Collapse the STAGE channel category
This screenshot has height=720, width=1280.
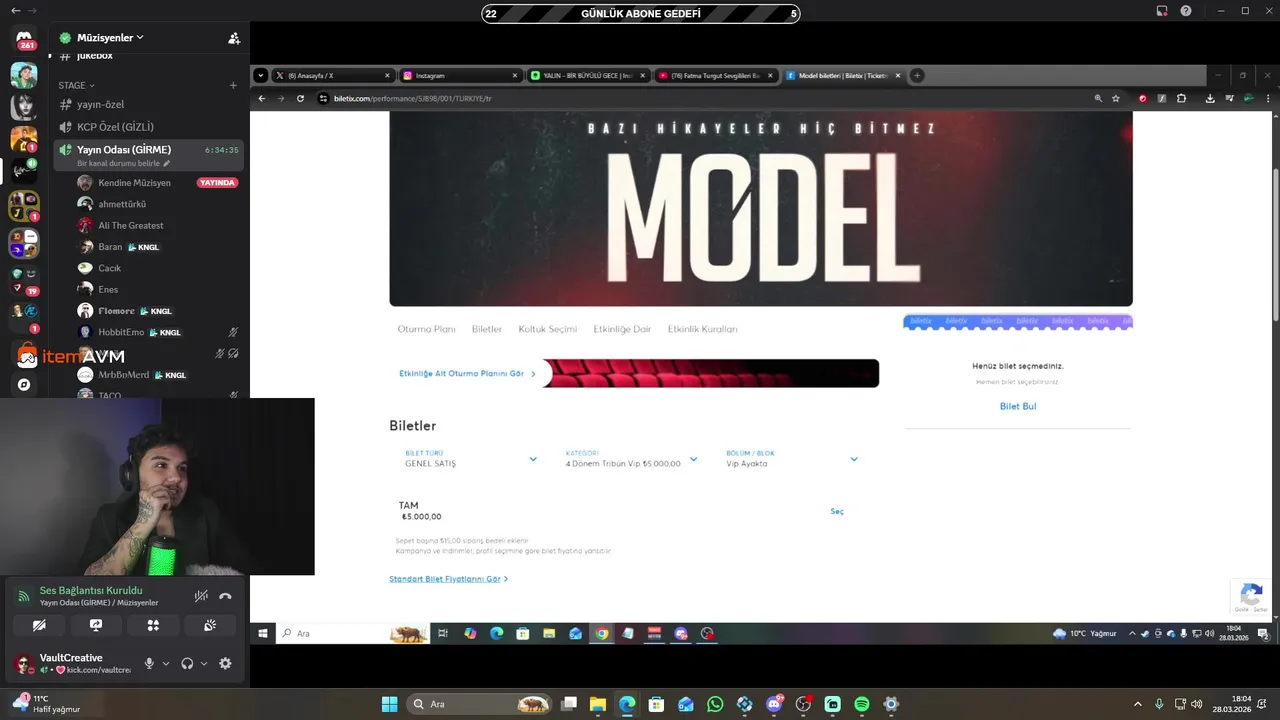[x=76, y=85]
